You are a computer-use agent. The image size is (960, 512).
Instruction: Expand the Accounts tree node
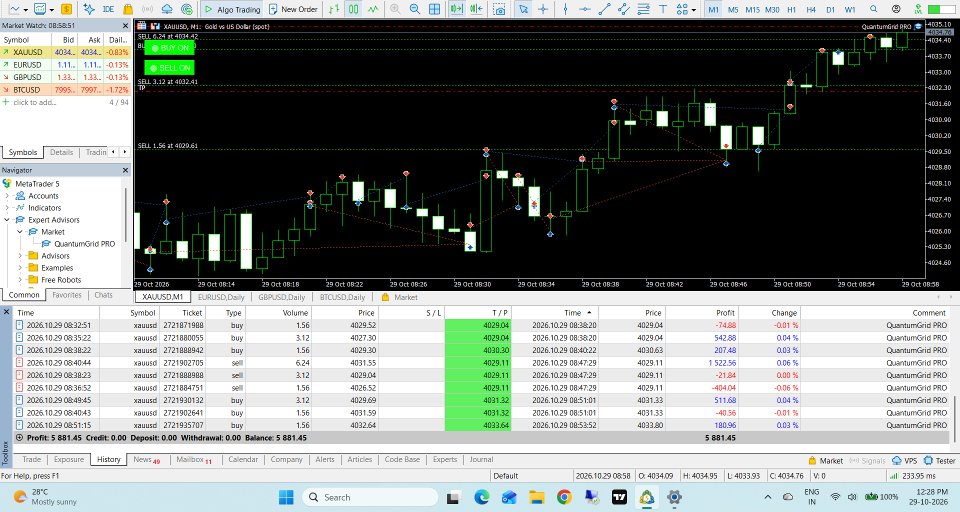click(7, 196)
